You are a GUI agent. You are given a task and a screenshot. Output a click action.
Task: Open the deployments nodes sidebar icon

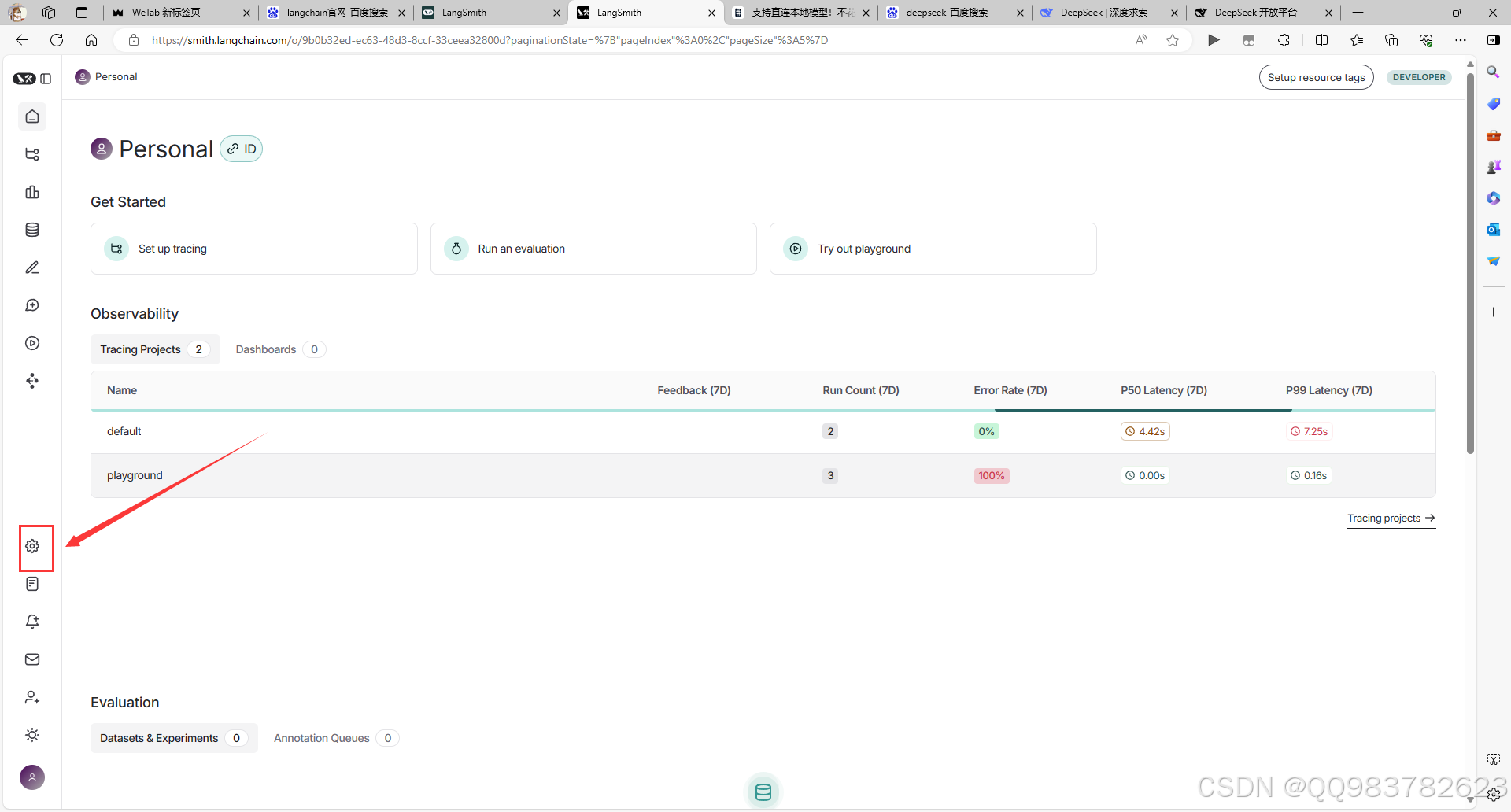point(32,381)
